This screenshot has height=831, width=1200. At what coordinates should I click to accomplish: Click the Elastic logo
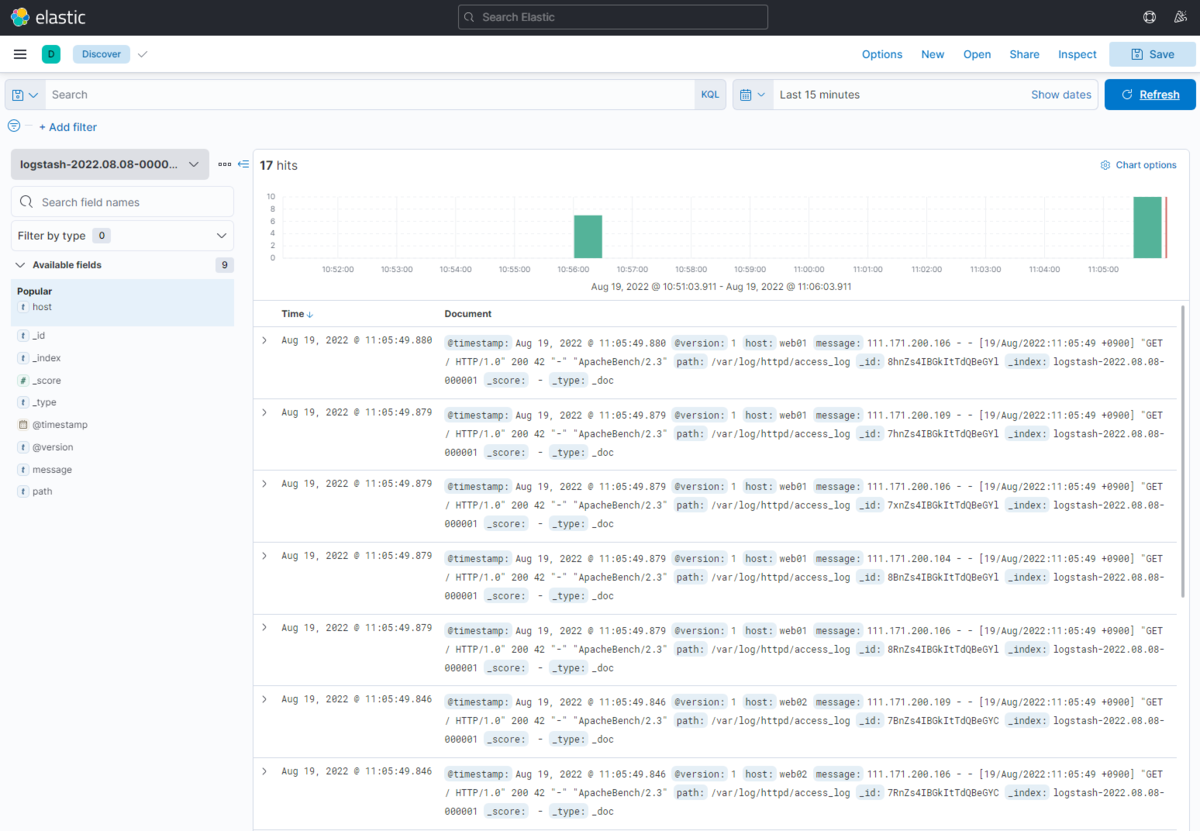coord(48,17)
